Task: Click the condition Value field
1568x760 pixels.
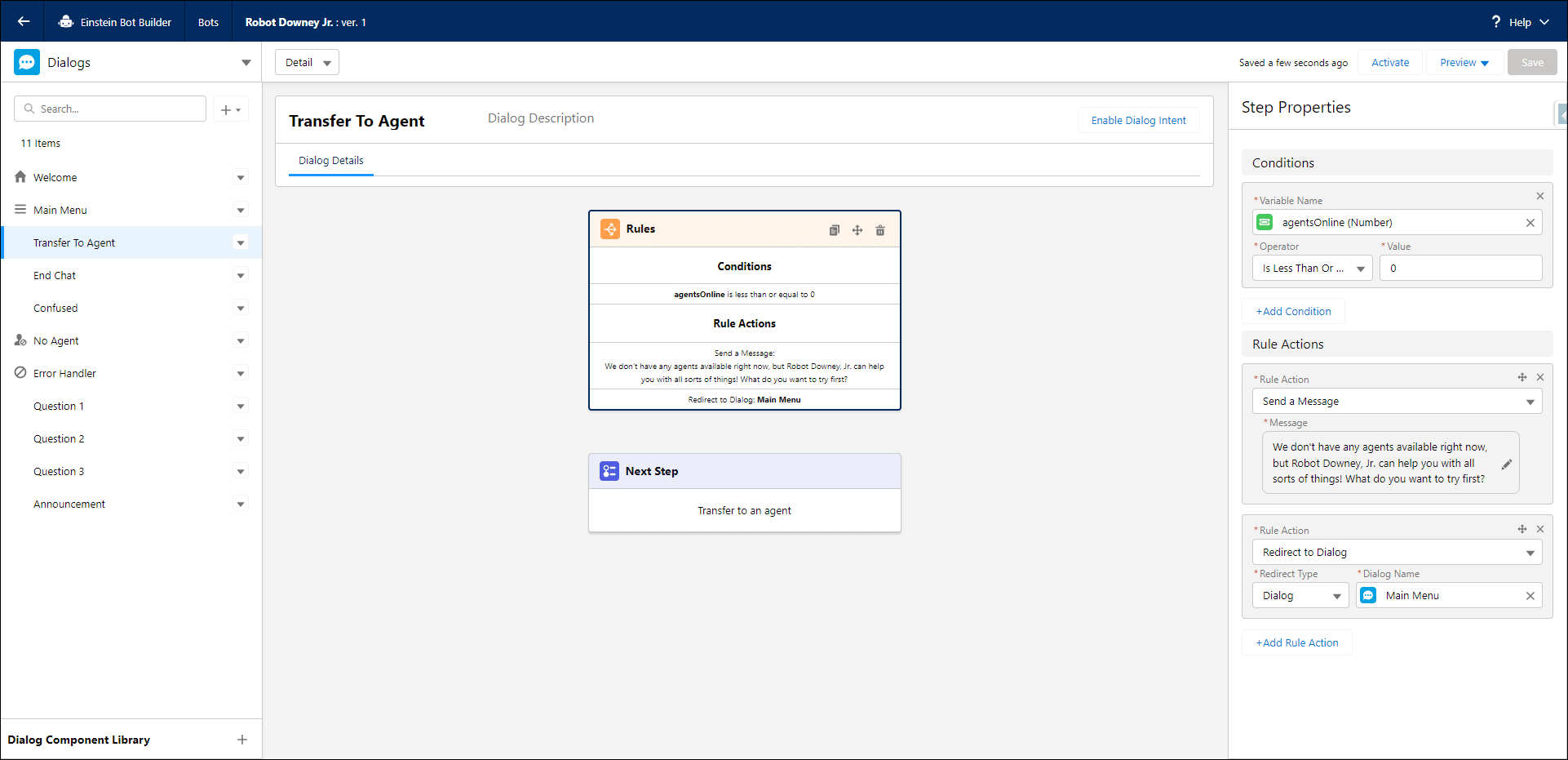Action: pos(1460,268)
